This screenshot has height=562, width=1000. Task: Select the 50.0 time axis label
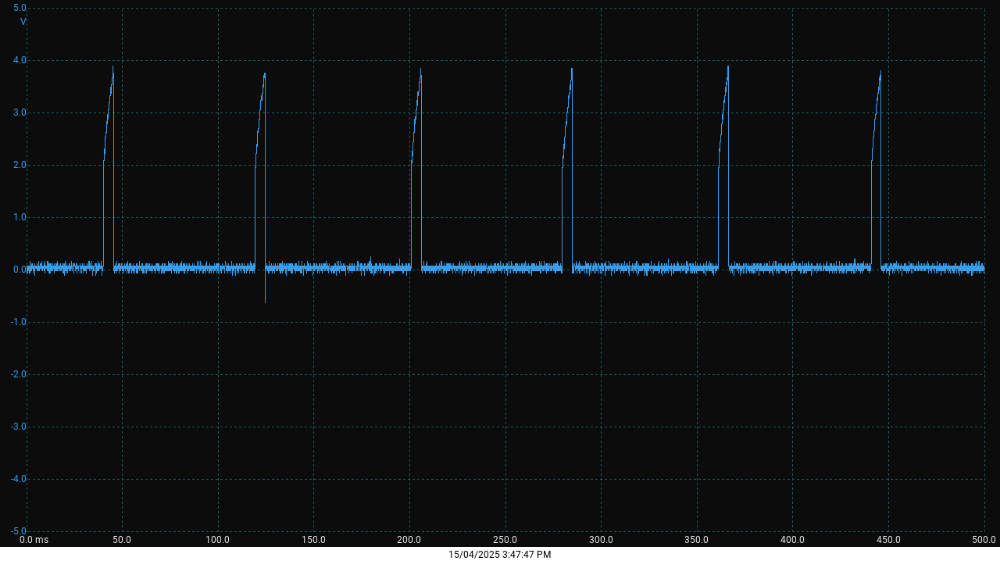point(122,540)
